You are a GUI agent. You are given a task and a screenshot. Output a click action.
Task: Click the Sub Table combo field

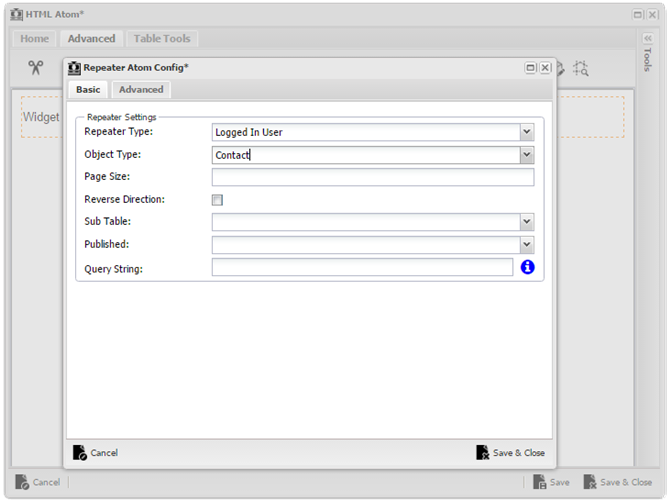[366, 222]
